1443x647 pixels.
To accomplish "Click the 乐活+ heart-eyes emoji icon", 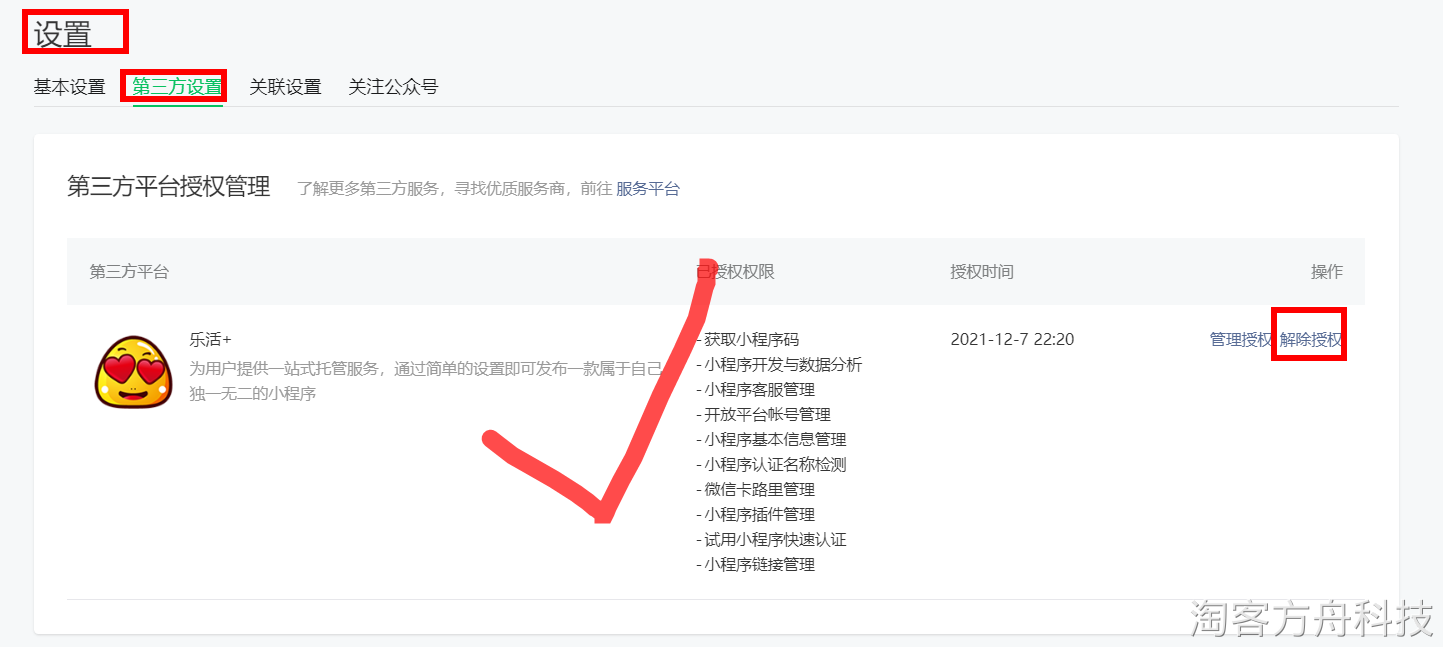I will tap(134, 371).
